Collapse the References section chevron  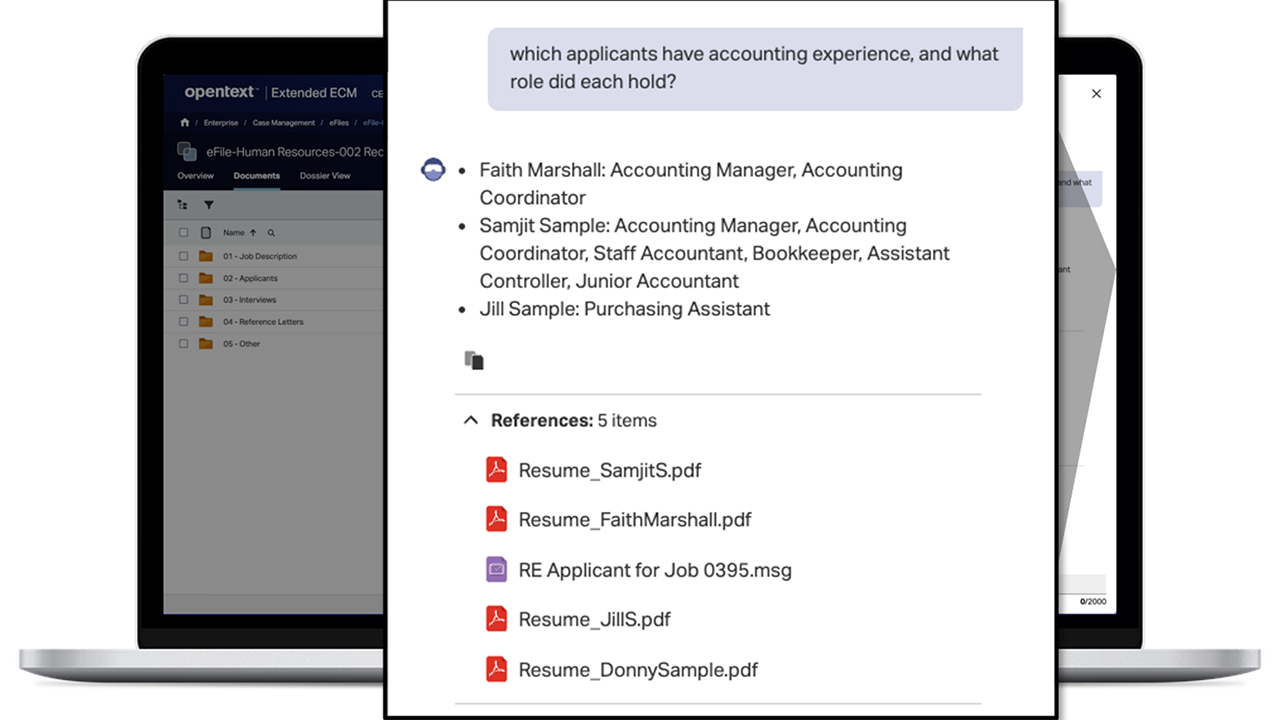pos(470,421)
